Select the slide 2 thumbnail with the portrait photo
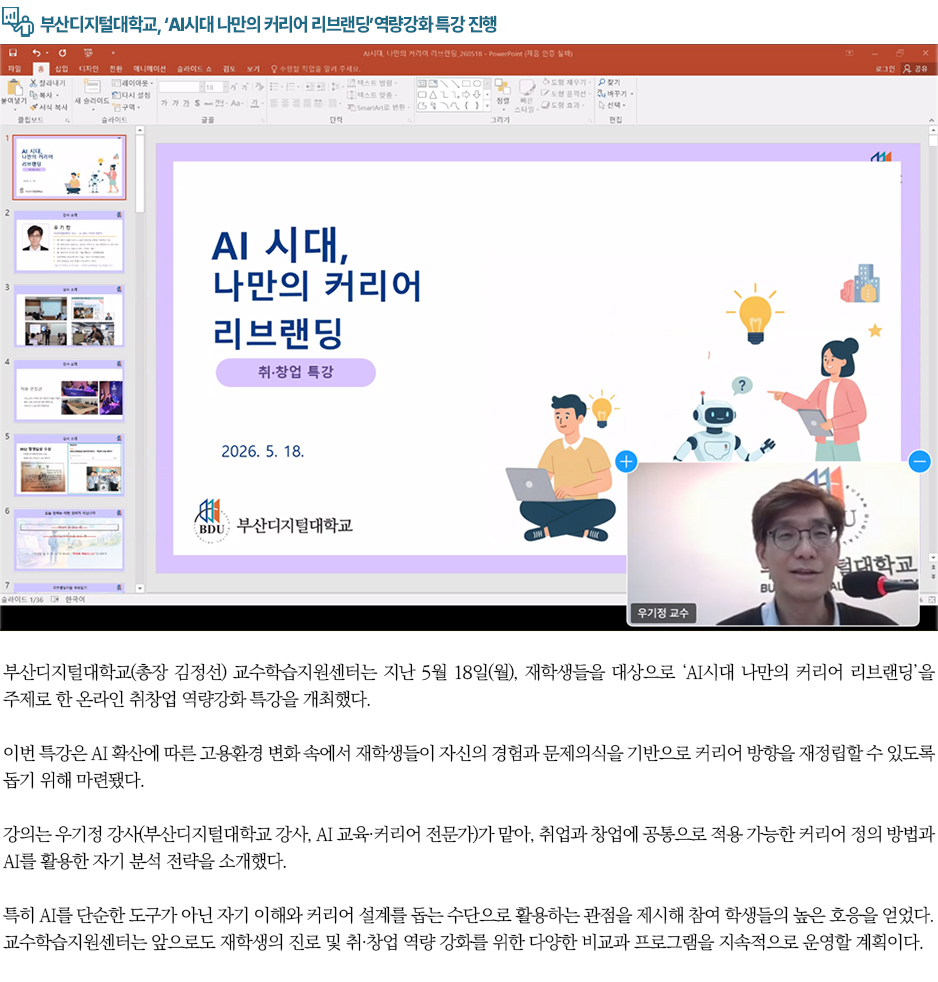The height and width of the screenshot is (982, 938). click(69, 242)
